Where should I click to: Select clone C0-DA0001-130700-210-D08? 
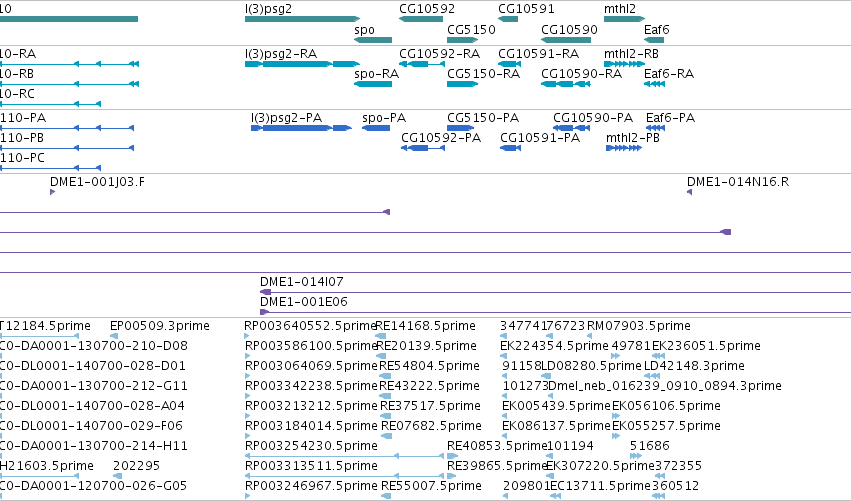pyautogui.click(x=93, y=346)
